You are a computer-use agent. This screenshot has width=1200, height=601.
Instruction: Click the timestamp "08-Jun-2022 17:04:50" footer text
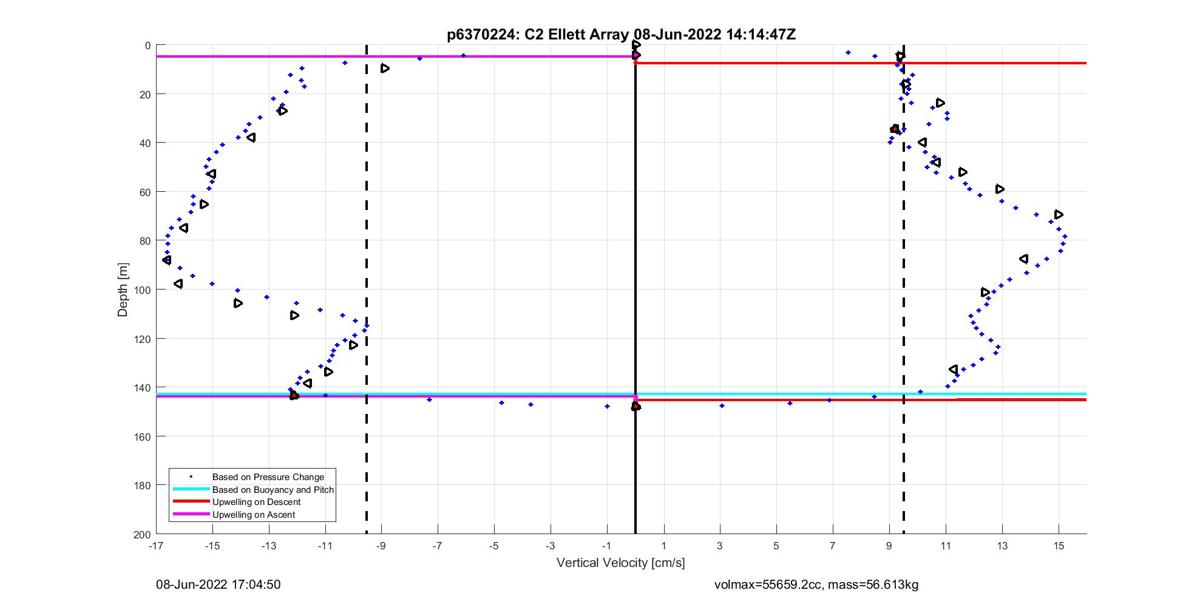[218, 584]
